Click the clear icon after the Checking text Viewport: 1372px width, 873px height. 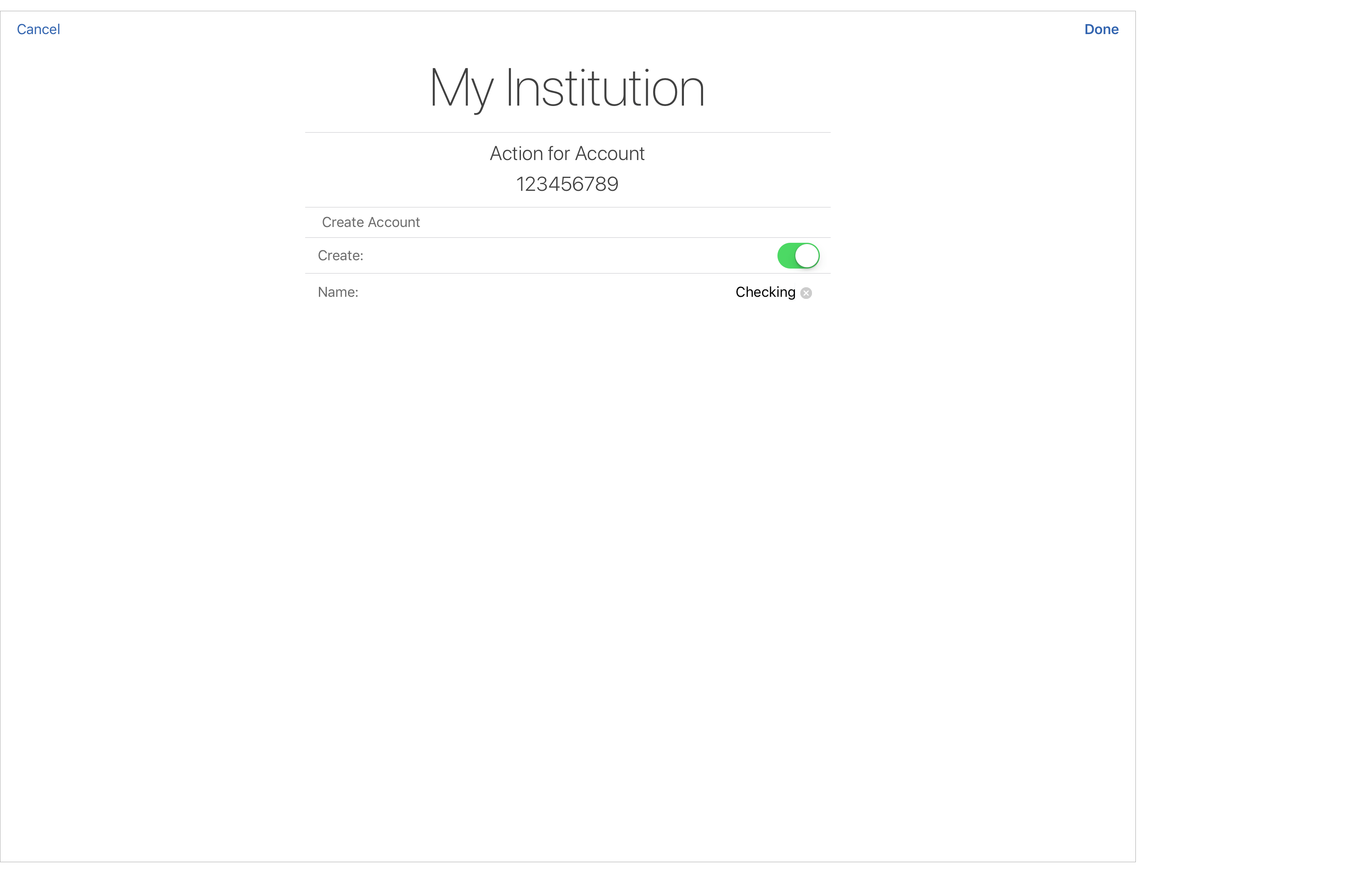click(x=806, y=293)
